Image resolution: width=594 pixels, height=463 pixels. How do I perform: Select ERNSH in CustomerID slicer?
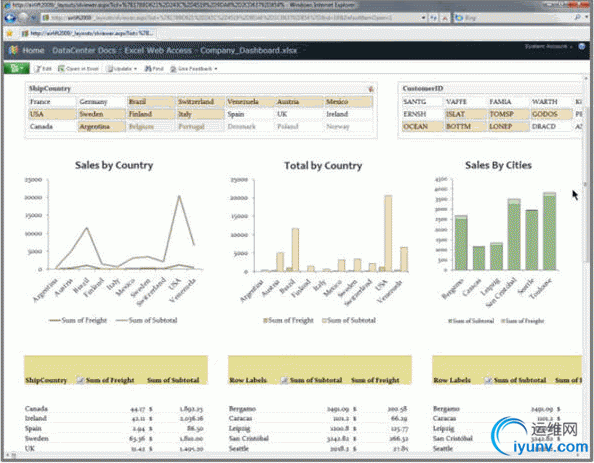pos(422,114)
